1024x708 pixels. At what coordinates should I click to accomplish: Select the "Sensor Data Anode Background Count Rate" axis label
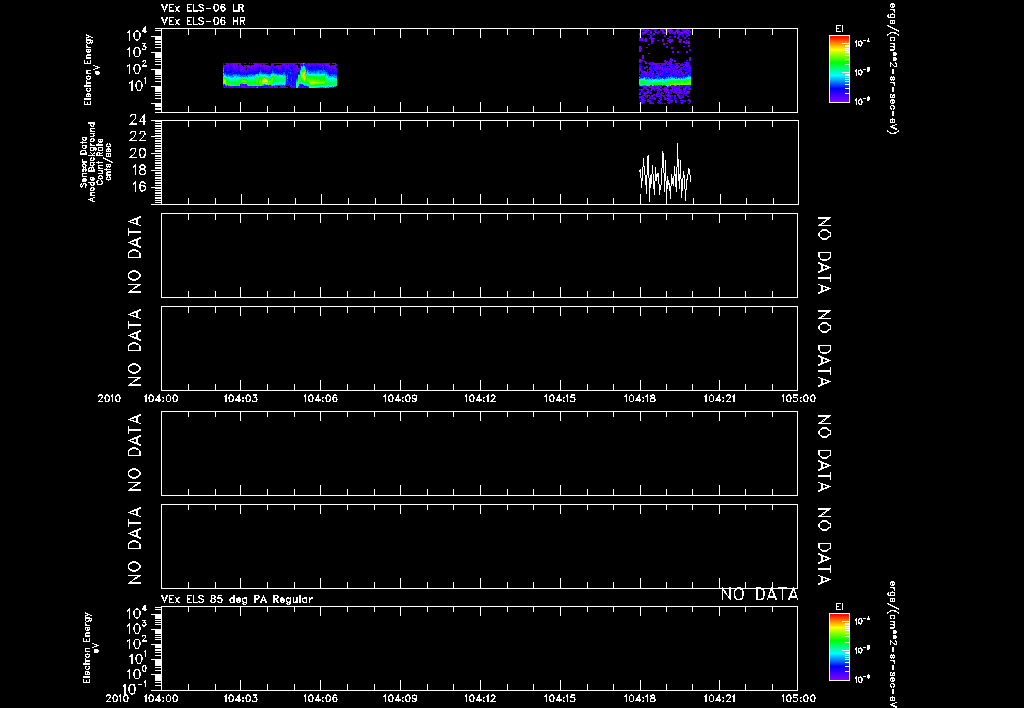click(95, 162)
